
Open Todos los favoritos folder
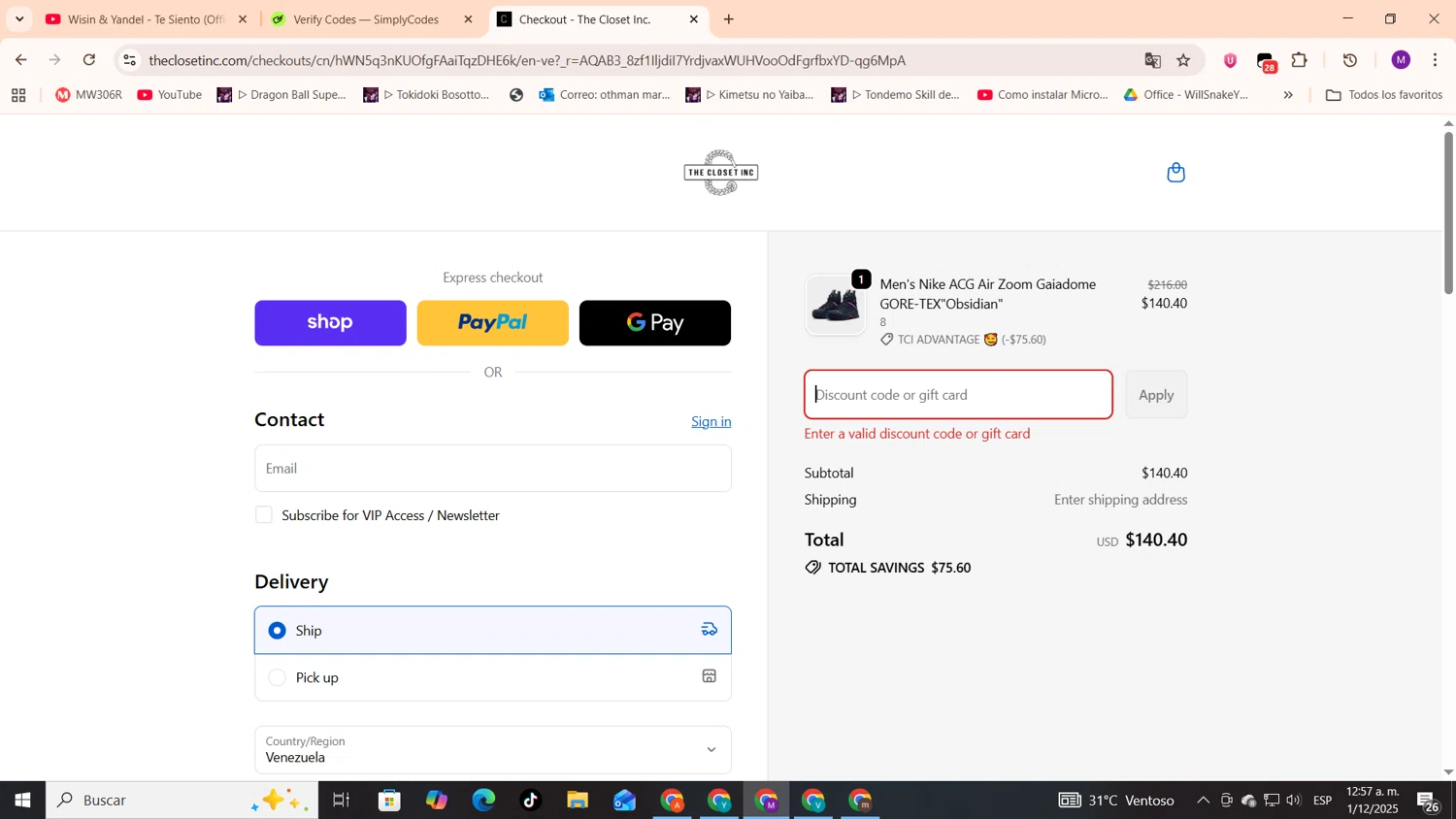[x=1384, y=95]
